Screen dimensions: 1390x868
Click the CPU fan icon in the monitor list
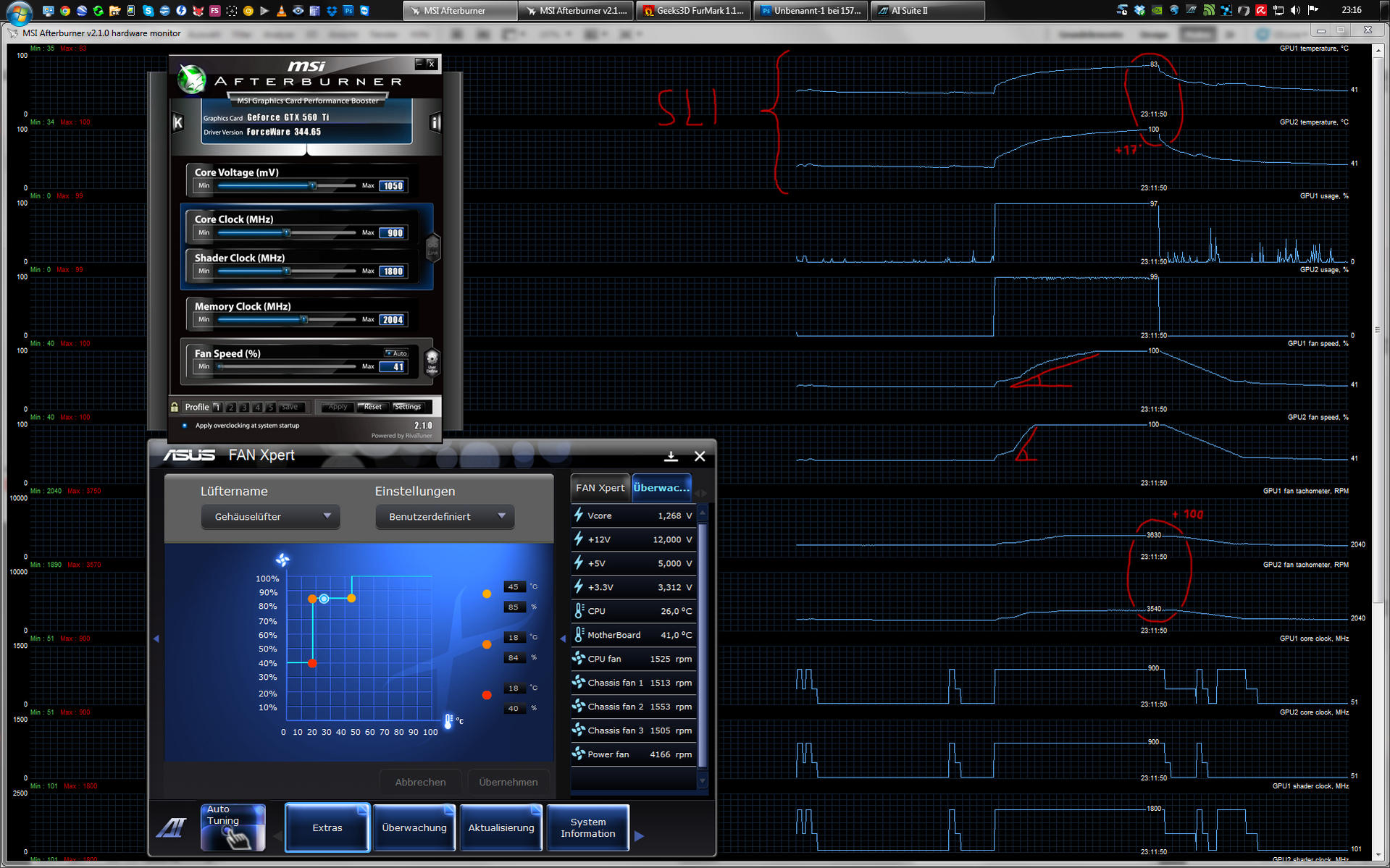578,658
